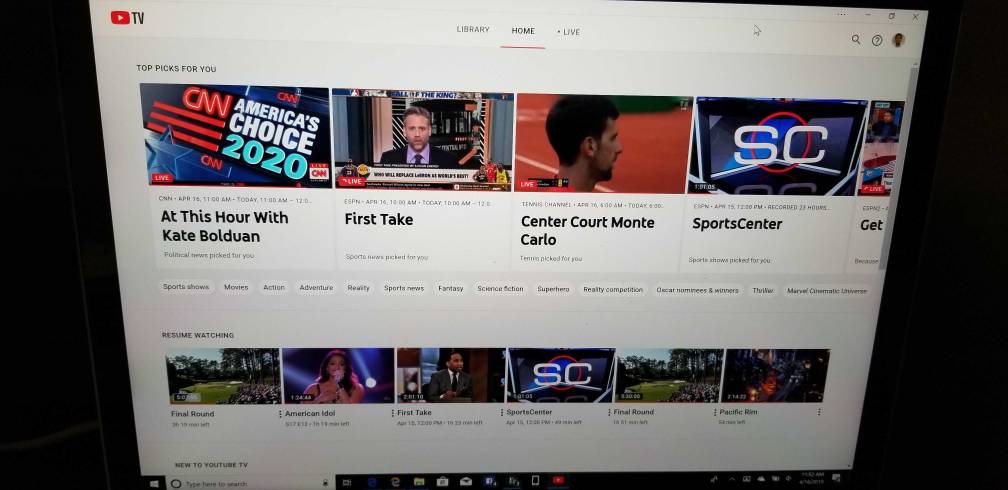
Task: Open the search magnifier icon
Action: 856,39
